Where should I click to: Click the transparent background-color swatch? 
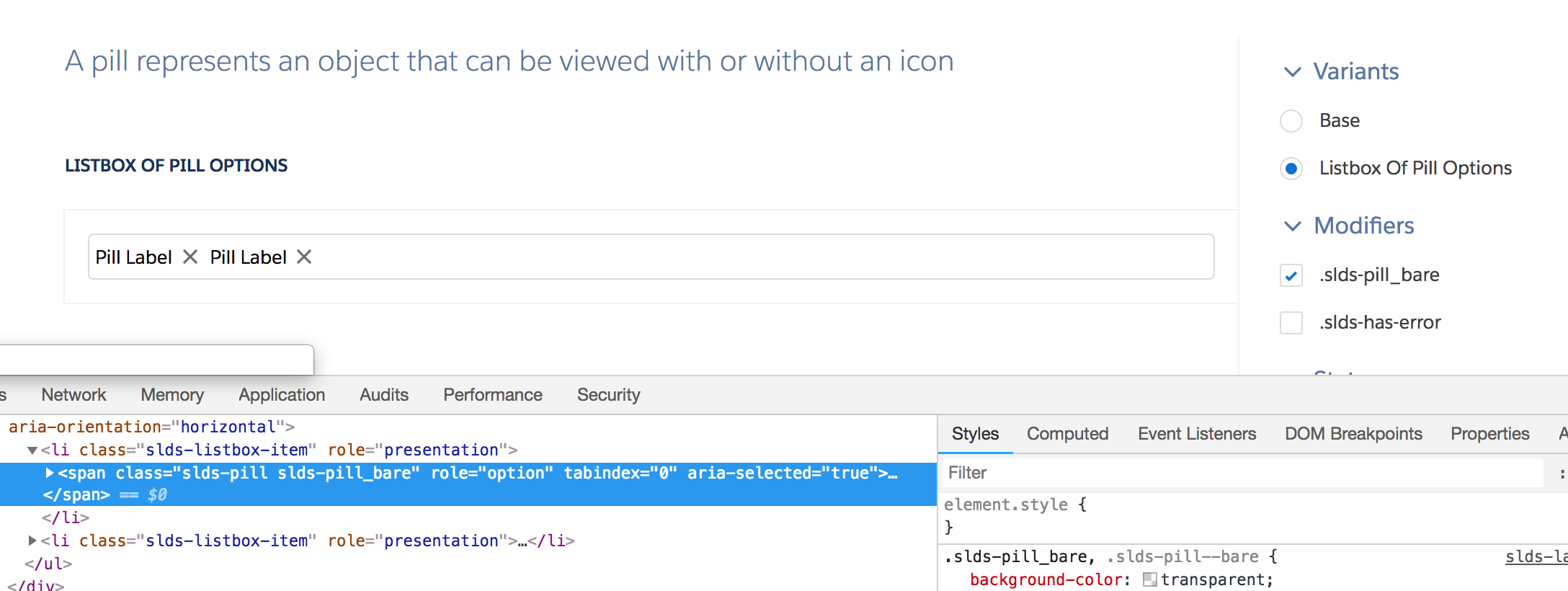1150,579
